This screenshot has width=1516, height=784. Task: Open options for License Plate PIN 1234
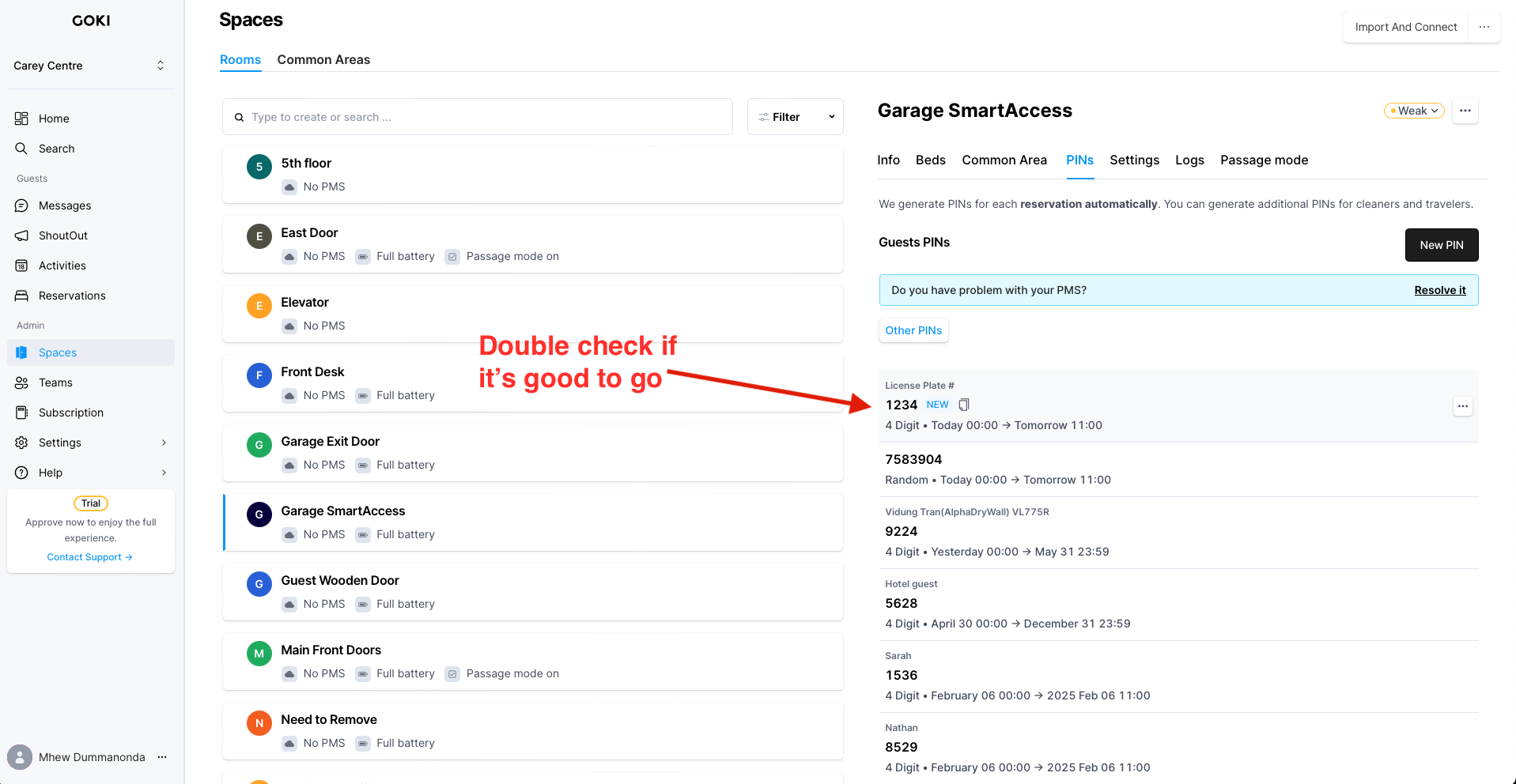(1463, 406)
